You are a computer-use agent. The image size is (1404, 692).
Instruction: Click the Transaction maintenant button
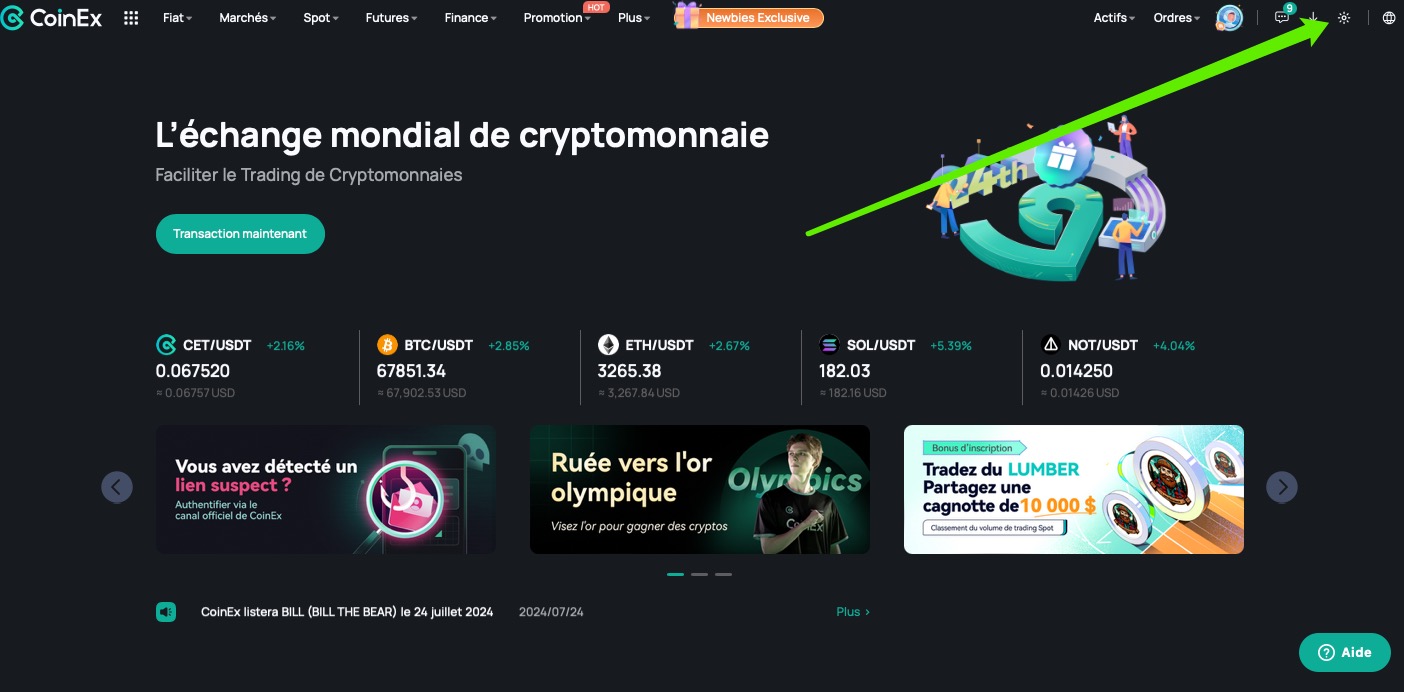tap(240, 234)
